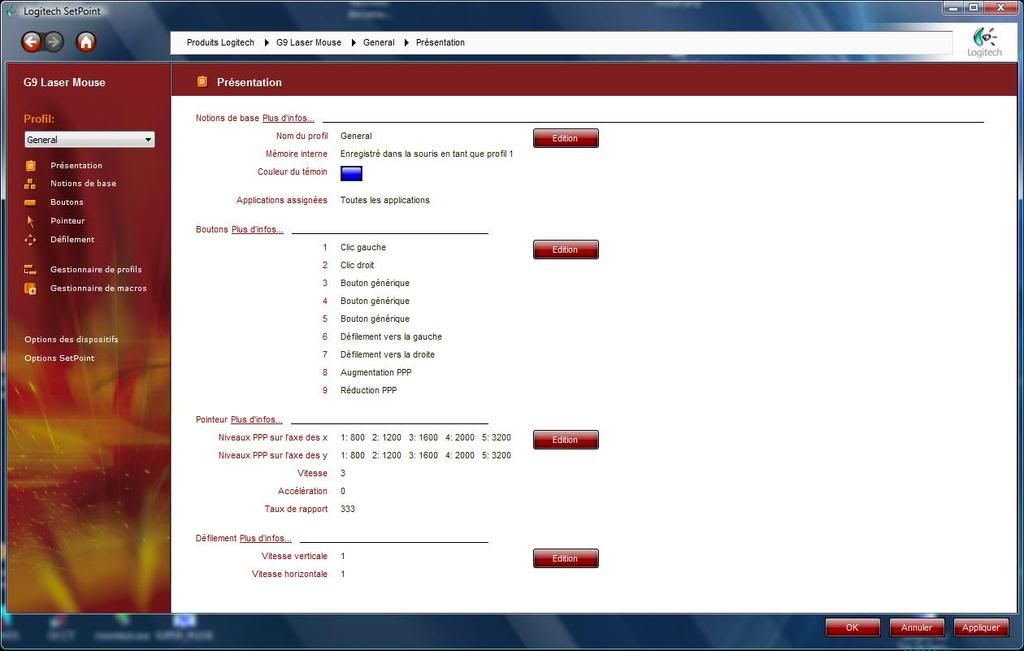Click Plus d'infos link for Notions de base
Screen dimensions: 1024x651
click(x=288, y=118)
